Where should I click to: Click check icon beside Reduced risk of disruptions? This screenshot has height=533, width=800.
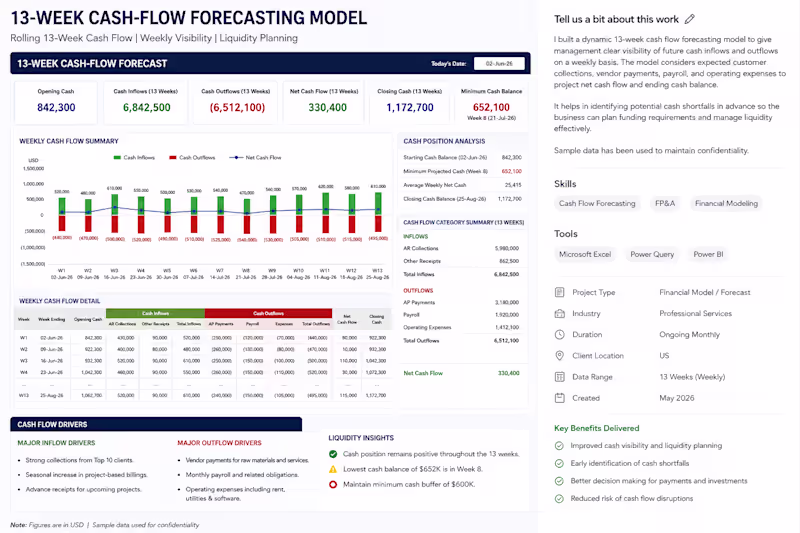click(559, 499)
